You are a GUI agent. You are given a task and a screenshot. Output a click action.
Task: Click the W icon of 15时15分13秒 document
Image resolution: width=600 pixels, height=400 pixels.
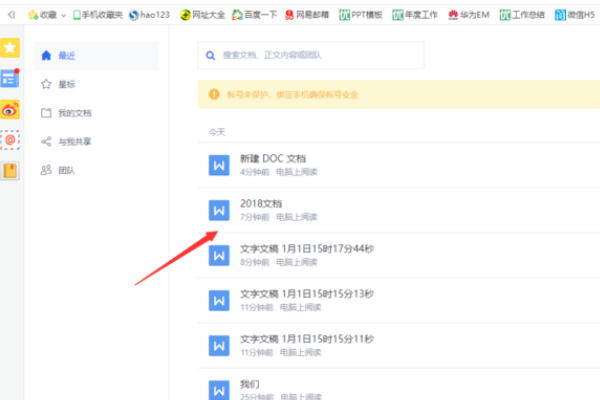coord(219,301)
